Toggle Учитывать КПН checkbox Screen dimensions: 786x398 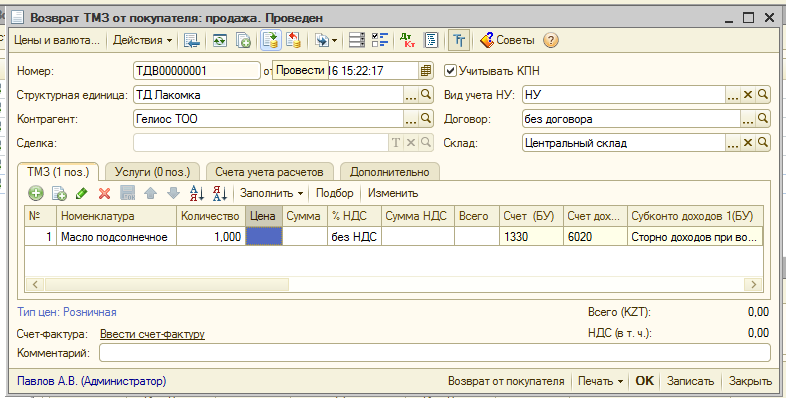(450, 71)
